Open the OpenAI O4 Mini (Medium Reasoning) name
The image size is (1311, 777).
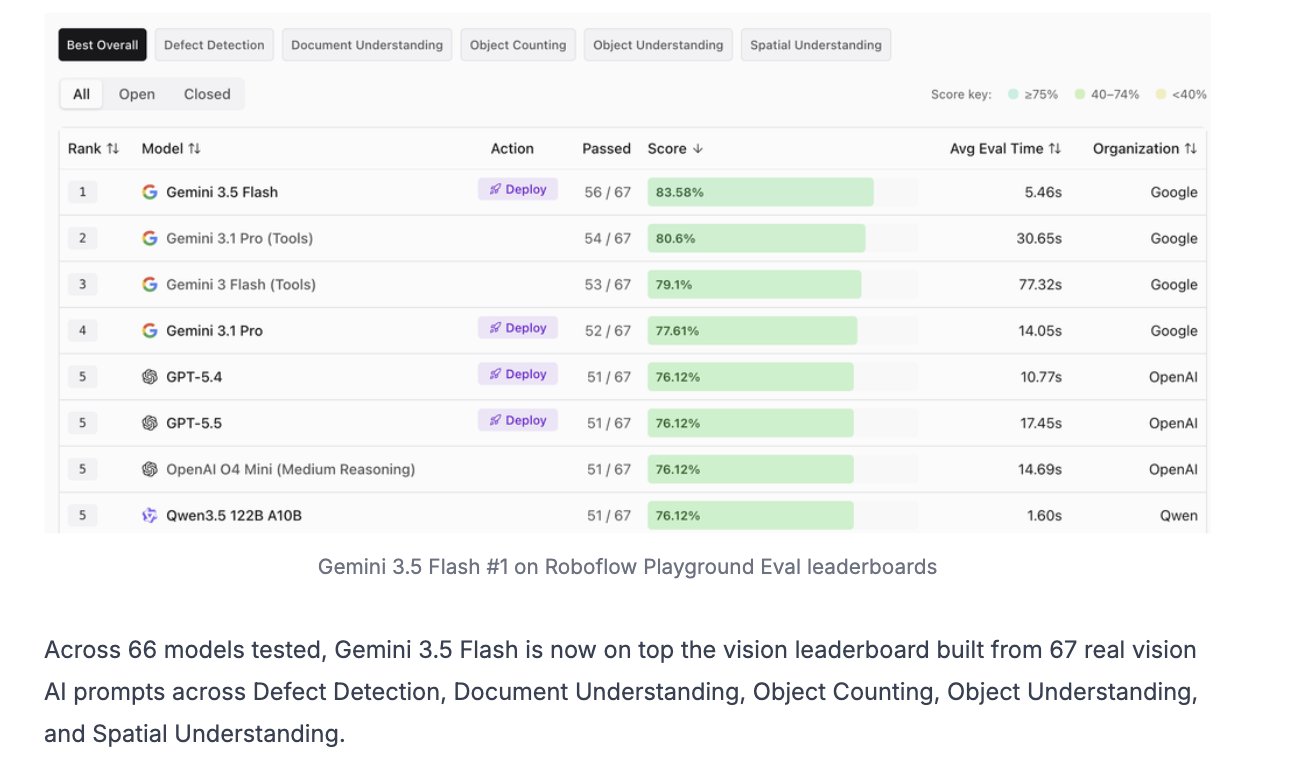pyautogui.click(x=291, y=469)
